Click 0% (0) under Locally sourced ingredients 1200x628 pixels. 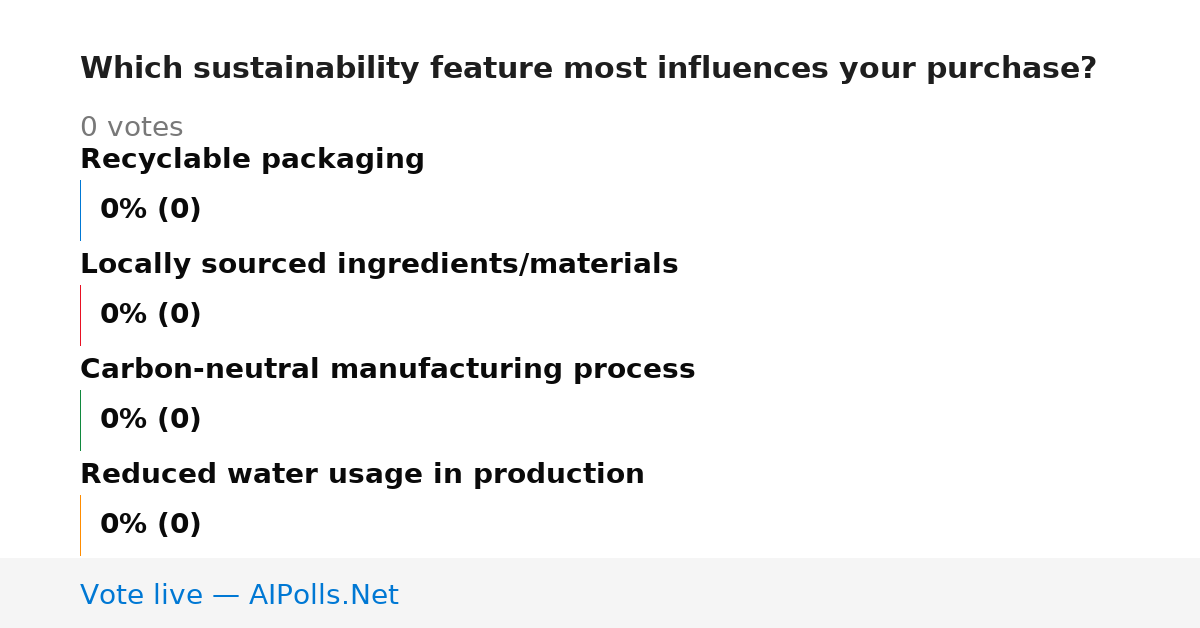pos(150,315)
